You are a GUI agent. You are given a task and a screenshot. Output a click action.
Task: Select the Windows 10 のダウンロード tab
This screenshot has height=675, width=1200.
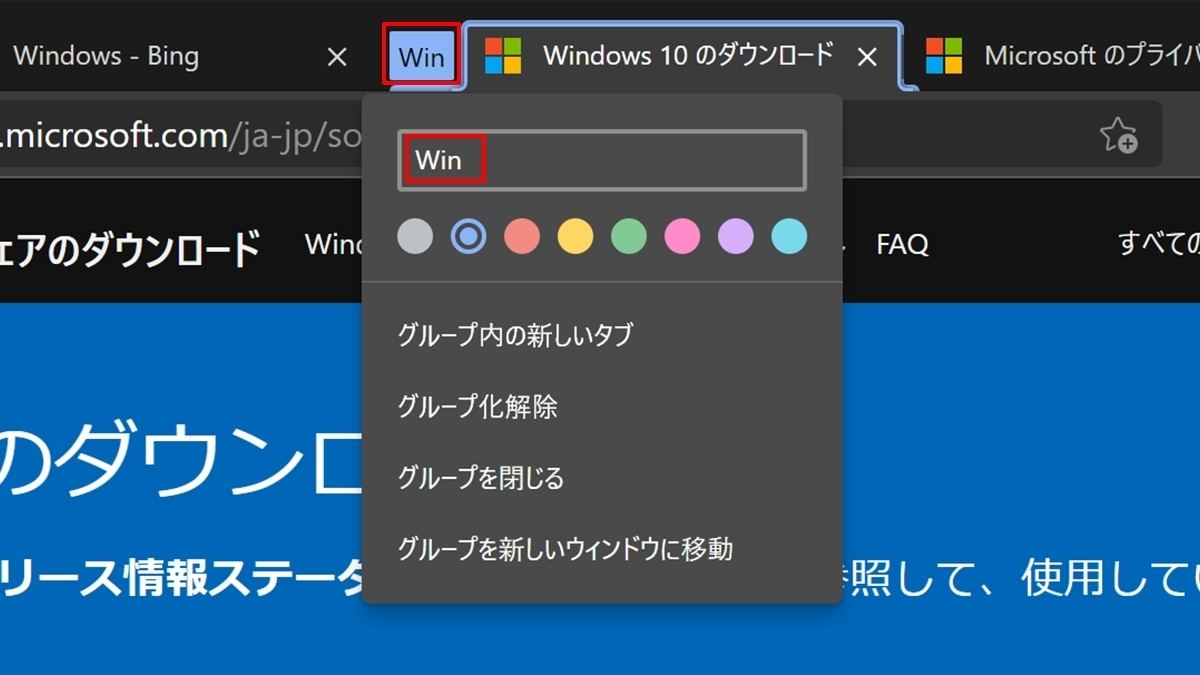pos(686,56)
